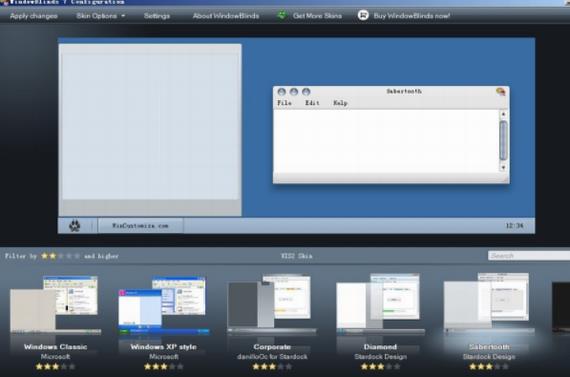Image resolution: width=570 pixels, height=377 pixels.
Task: Open About WindowBlinds
Action: 226,16
